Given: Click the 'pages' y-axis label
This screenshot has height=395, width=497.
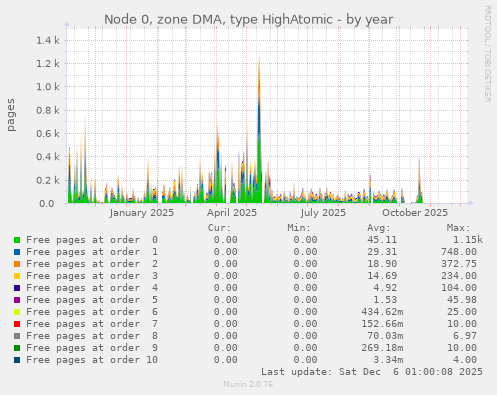Looking at the screenshot, I should 11,115.
